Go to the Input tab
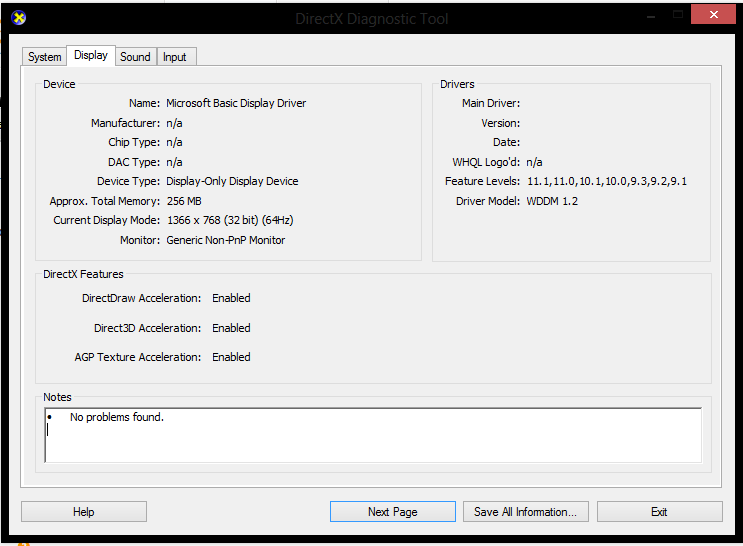This screenshot has width=743, height=546. click(x=175, y=57)
